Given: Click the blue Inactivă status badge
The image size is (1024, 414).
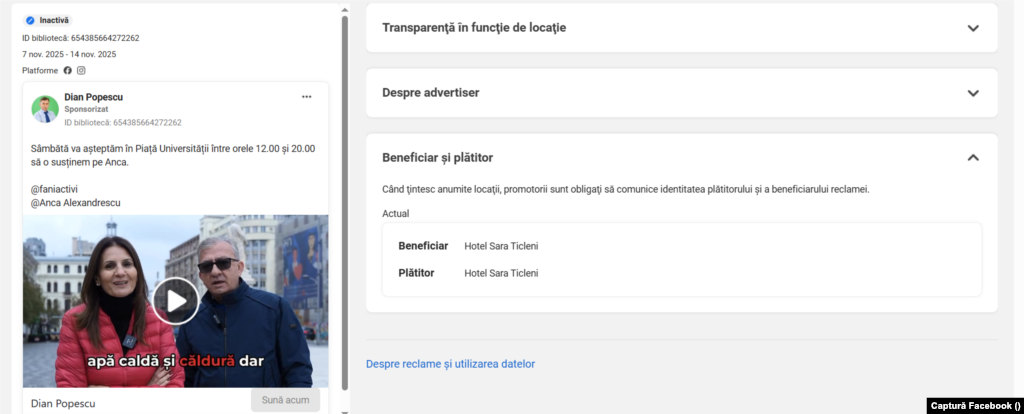Looking at the screenshot, I should 47,20.
